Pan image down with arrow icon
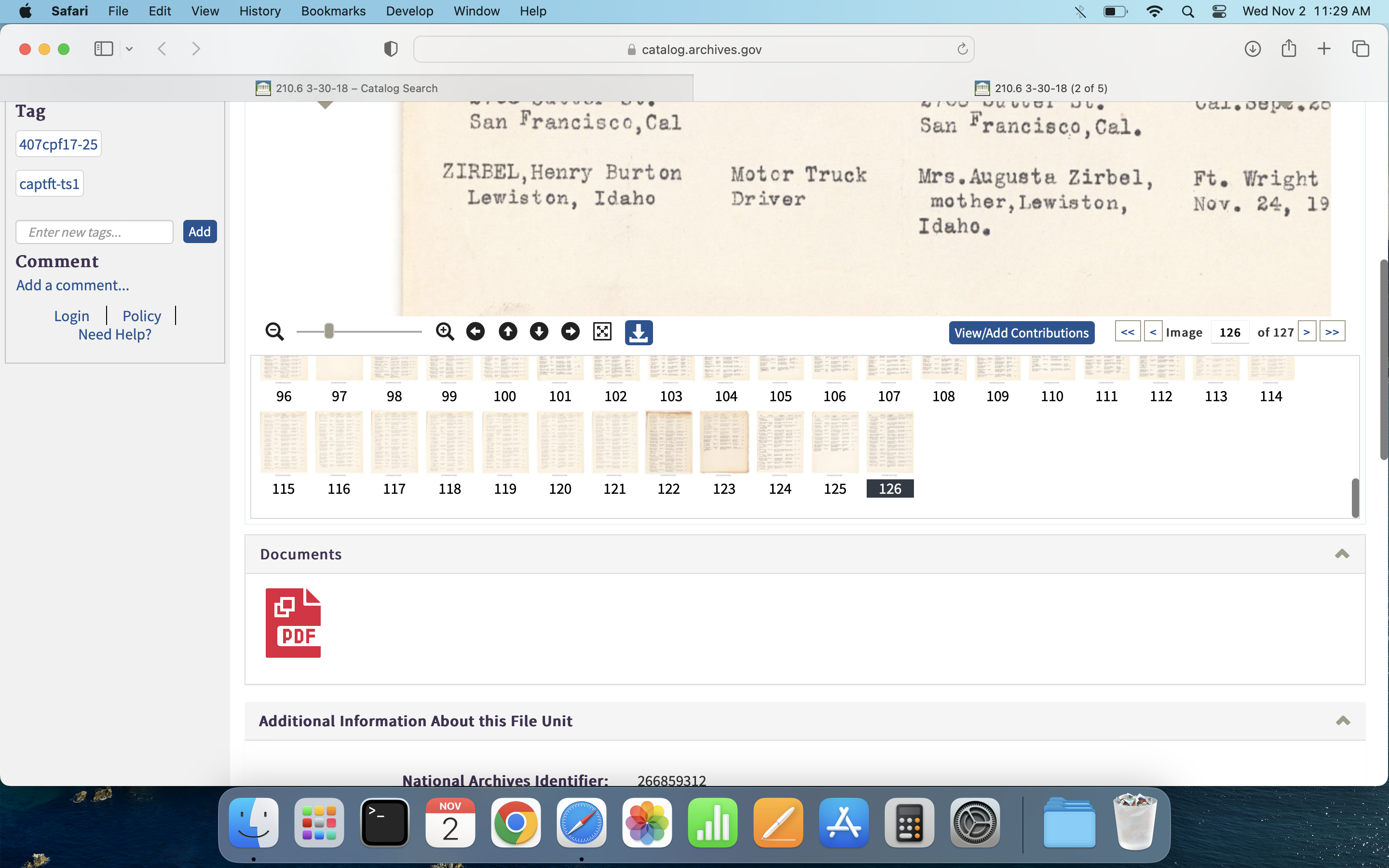This screenshot has height=868, width=1389. (x=539, y=332)
